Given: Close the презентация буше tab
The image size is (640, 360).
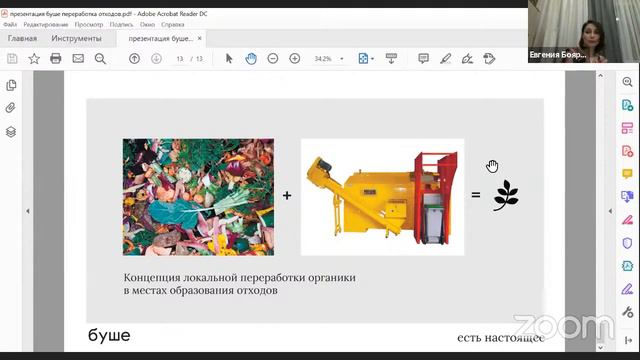Looking at the screenshot, I should coord(200,38).
